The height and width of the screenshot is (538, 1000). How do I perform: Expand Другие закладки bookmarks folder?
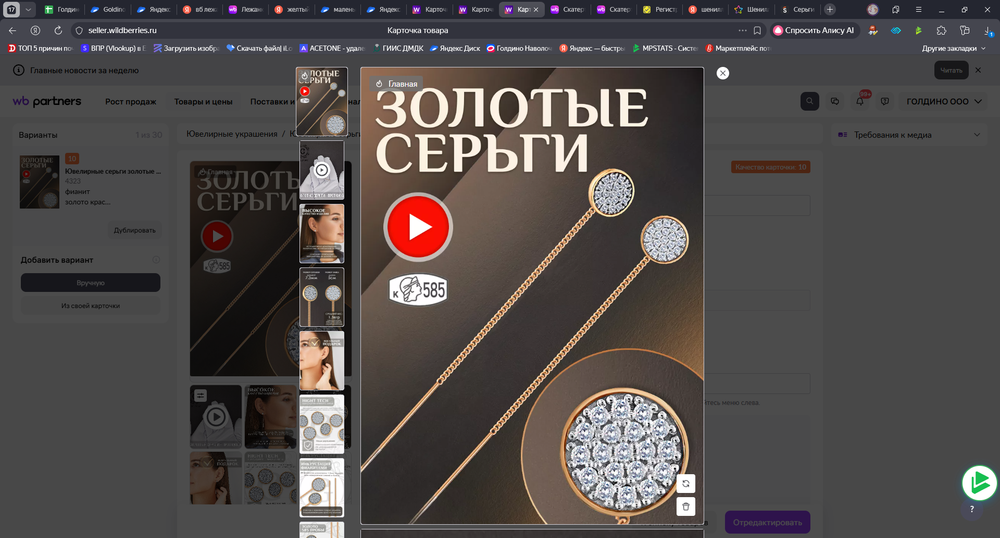pos(953,48)
